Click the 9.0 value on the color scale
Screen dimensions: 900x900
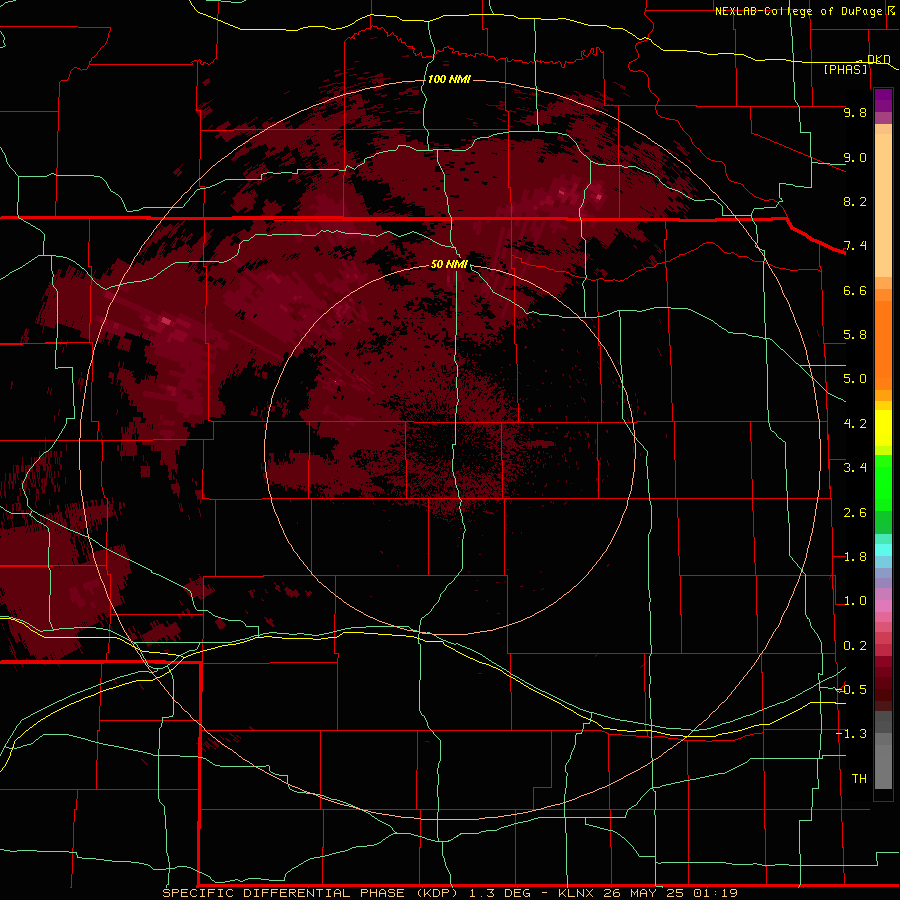click(x=855, y=157)
